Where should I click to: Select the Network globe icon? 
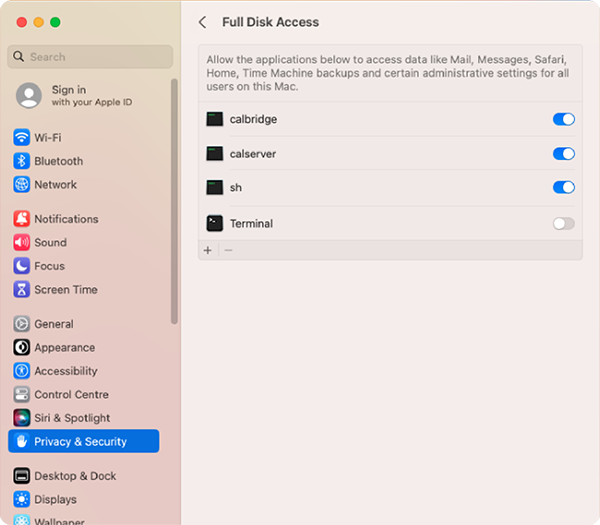(x=22, y=184)
